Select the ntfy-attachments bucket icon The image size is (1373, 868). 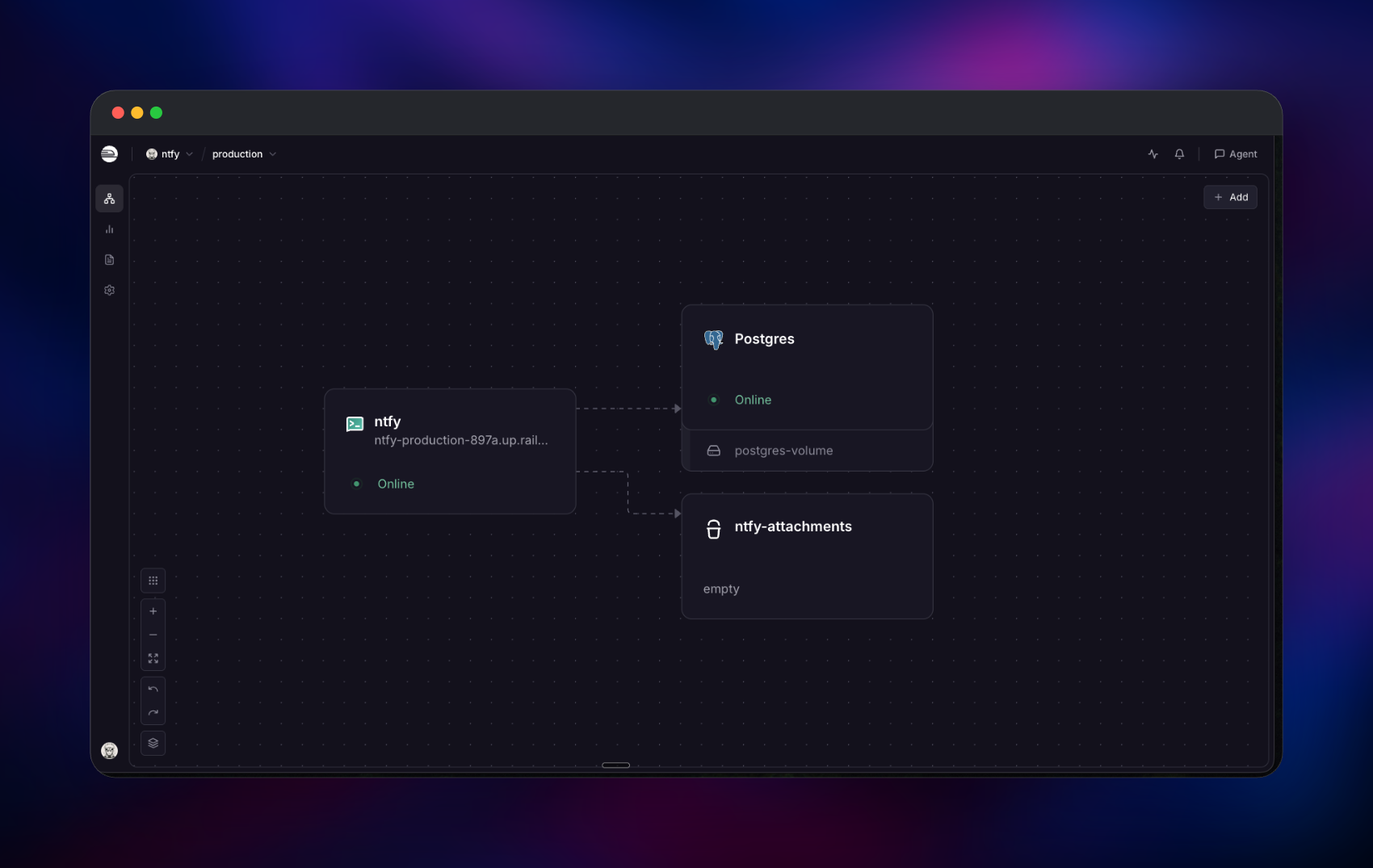(x=713, y=529)
